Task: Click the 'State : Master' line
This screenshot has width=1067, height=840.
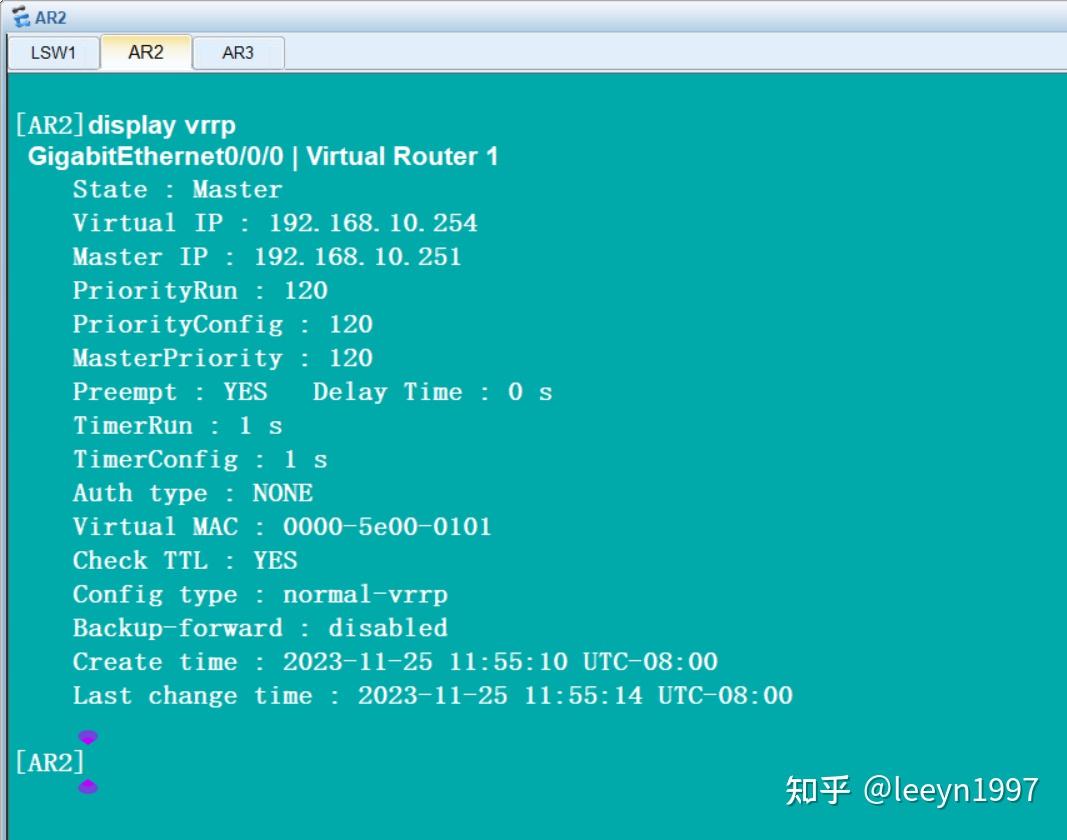Action: coord(178,189)
